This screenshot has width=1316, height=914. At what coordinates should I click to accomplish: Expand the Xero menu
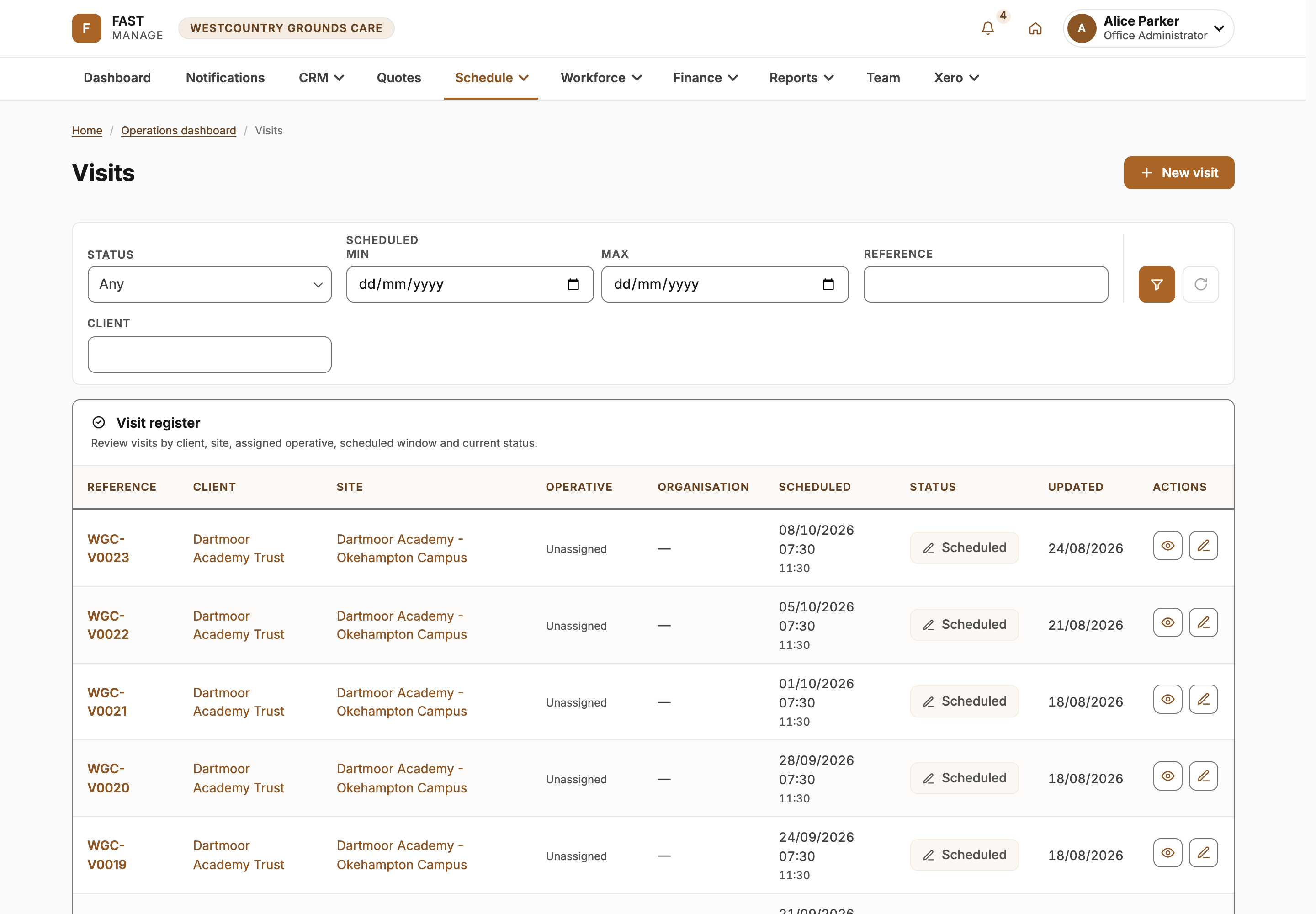coord(956,78)
